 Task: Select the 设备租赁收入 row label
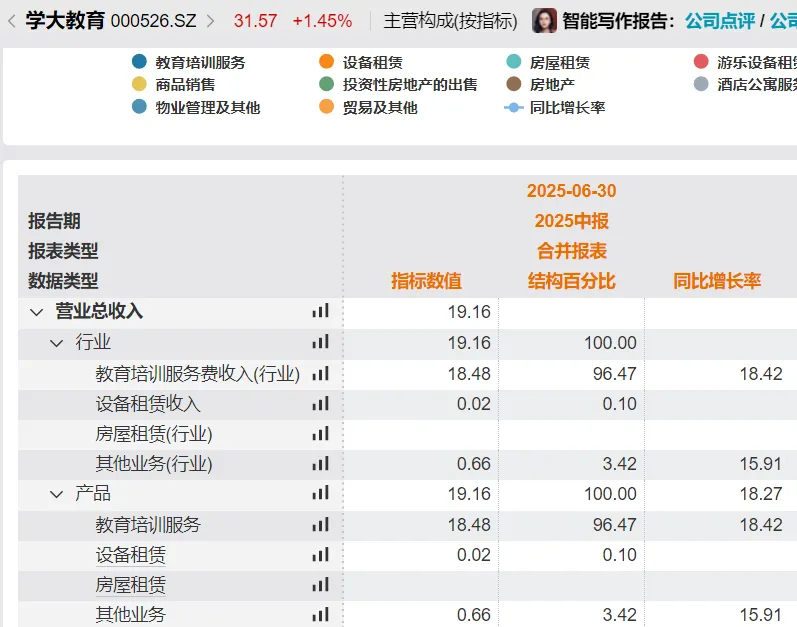(x=148, y=404)
